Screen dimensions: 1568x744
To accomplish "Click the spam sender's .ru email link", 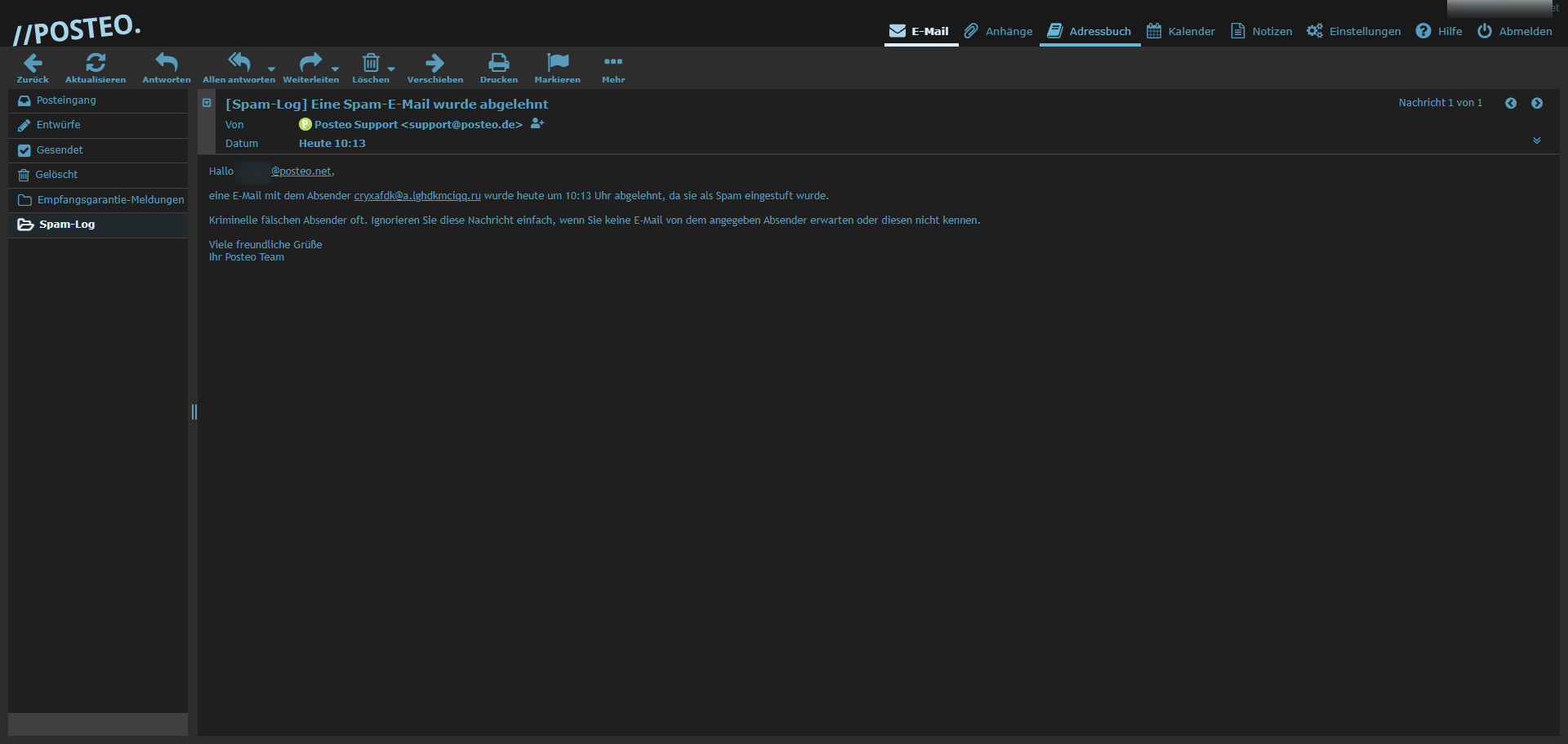I will (x=416, y=196).
